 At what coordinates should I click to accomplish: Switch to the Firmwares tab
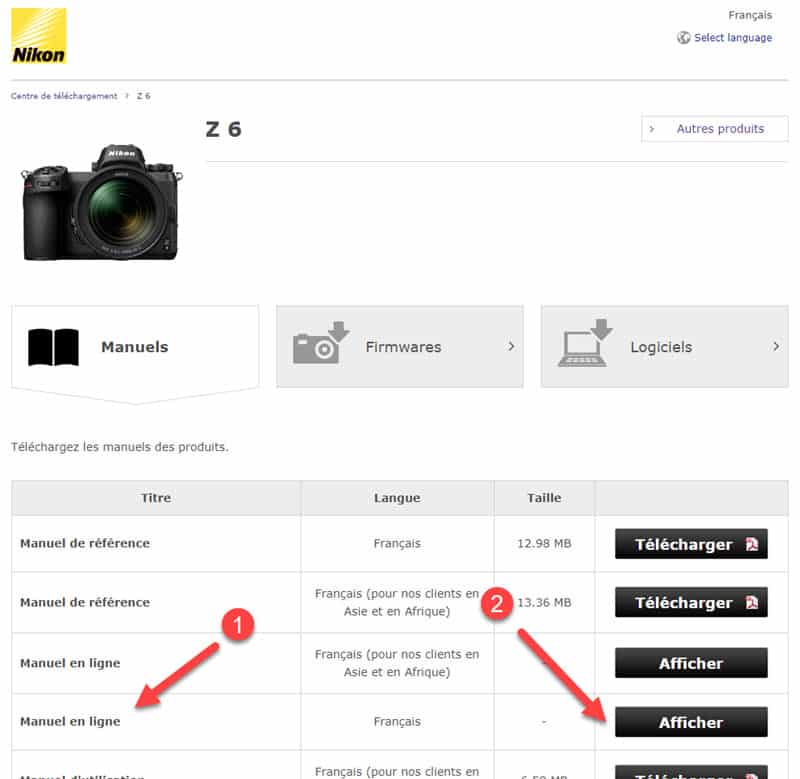[399, 347]
